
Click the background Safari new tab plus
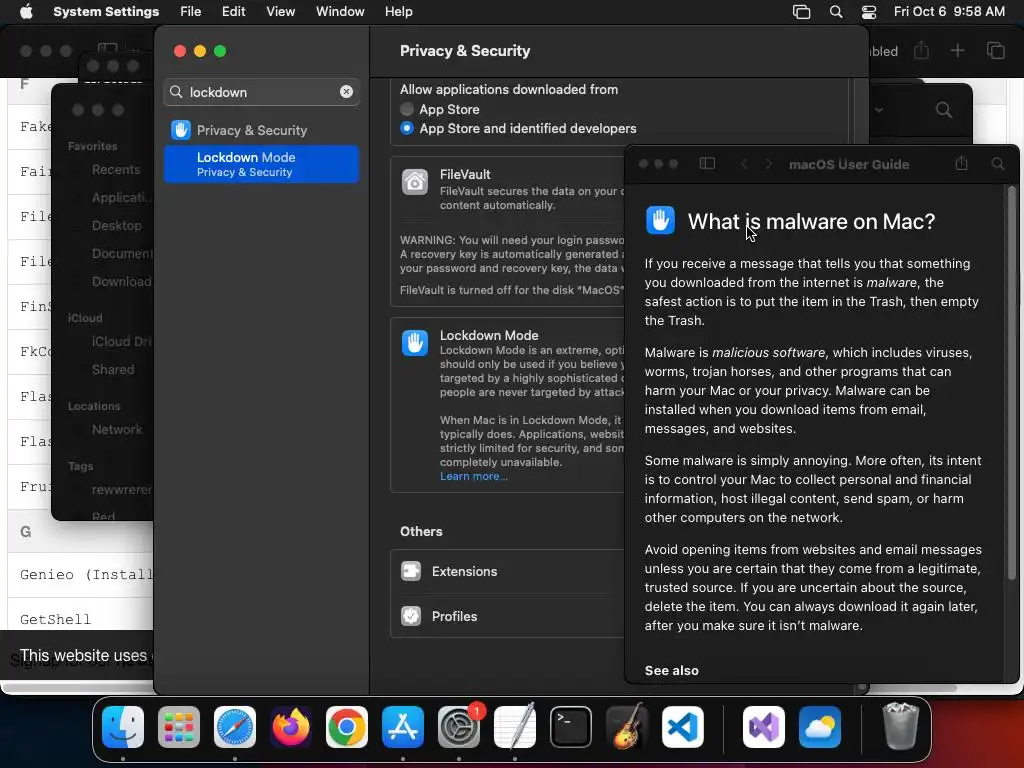(x=957, y=50)
